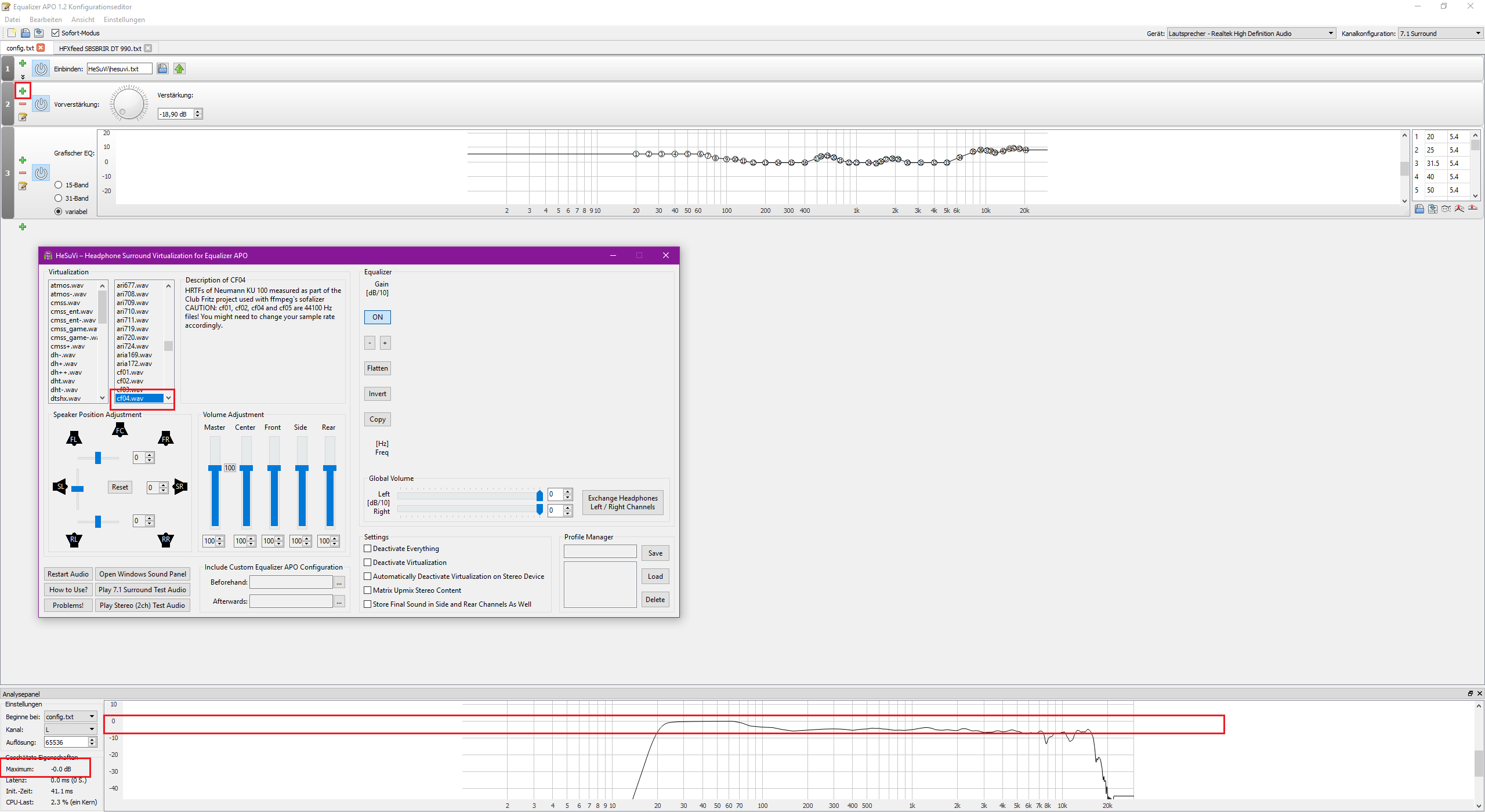Image resolution: width=1485 pixels, height=812 pixels.
Task: Select the 31-Band radio option
Action: point(59,198)
